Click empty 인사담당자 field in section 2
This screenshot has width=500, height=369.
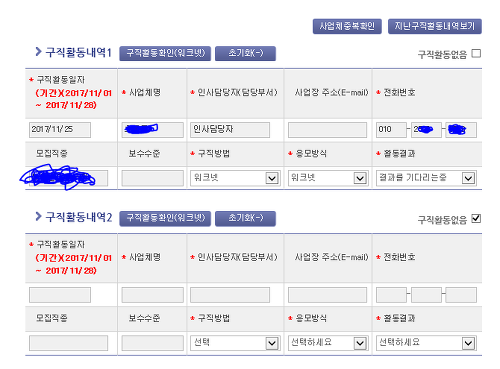click(230, 295)
